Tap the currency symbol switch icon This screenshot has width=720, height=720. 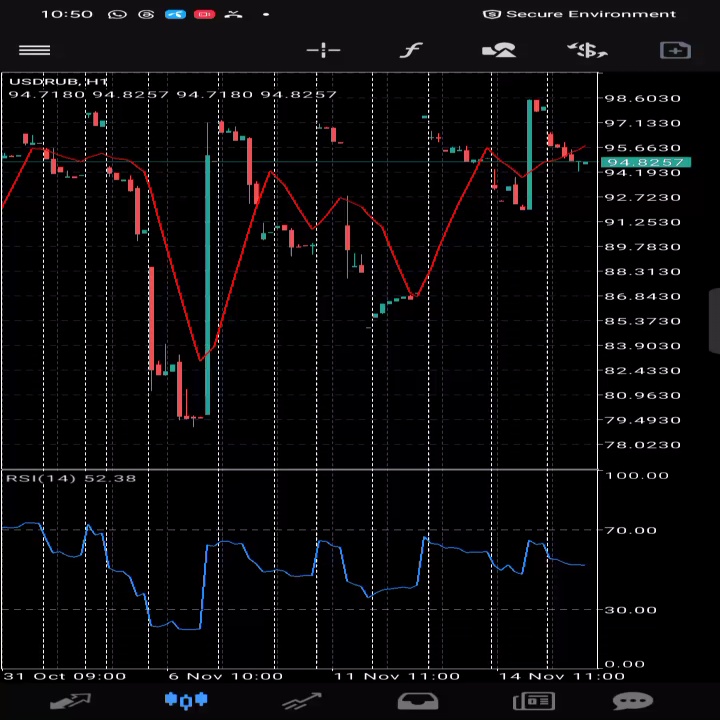pyautogui.click(x=586, y=50)
